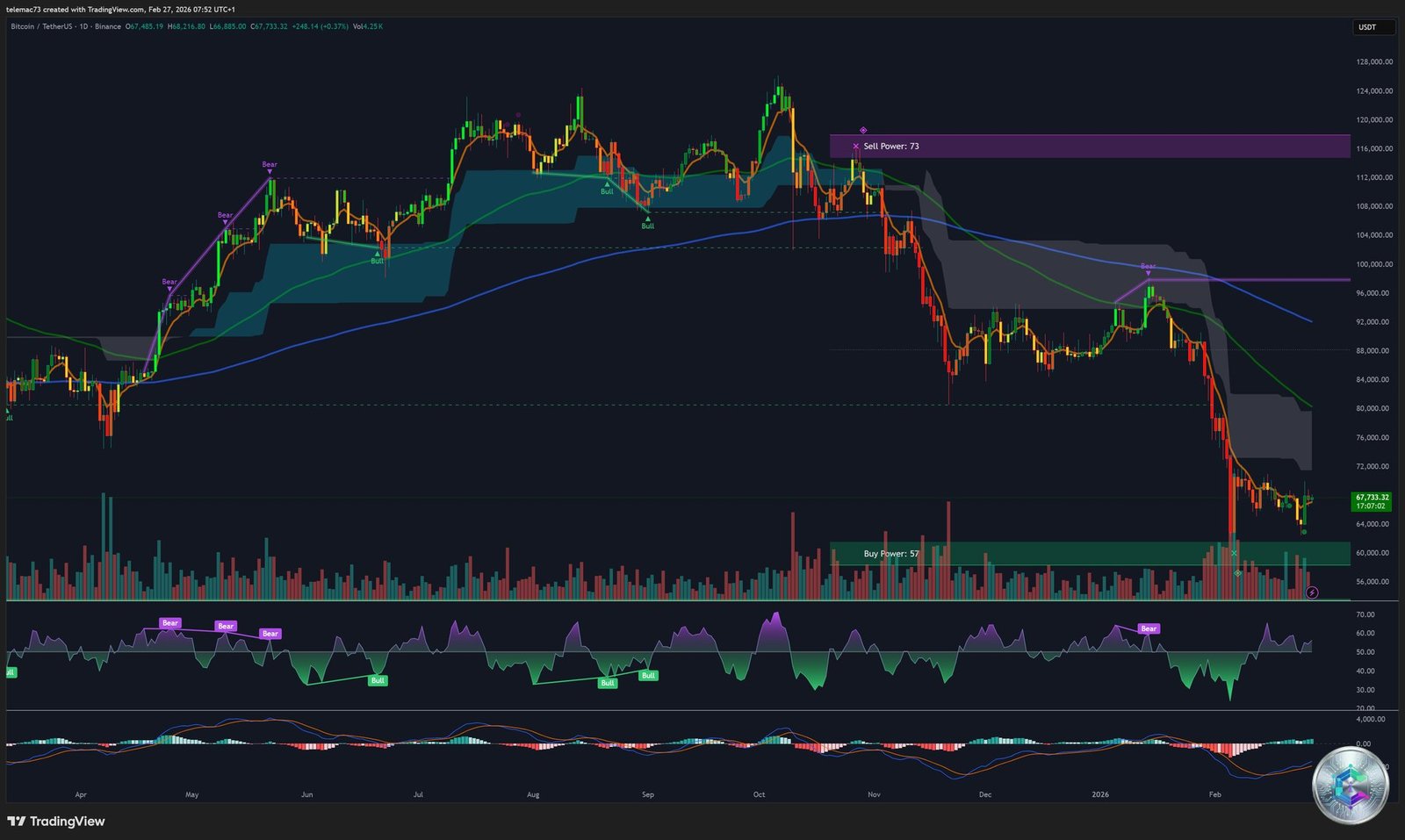The image size is (1405, 840).
Task: Click the coin watermark logo bottom right
Action: coord(1350,777)
